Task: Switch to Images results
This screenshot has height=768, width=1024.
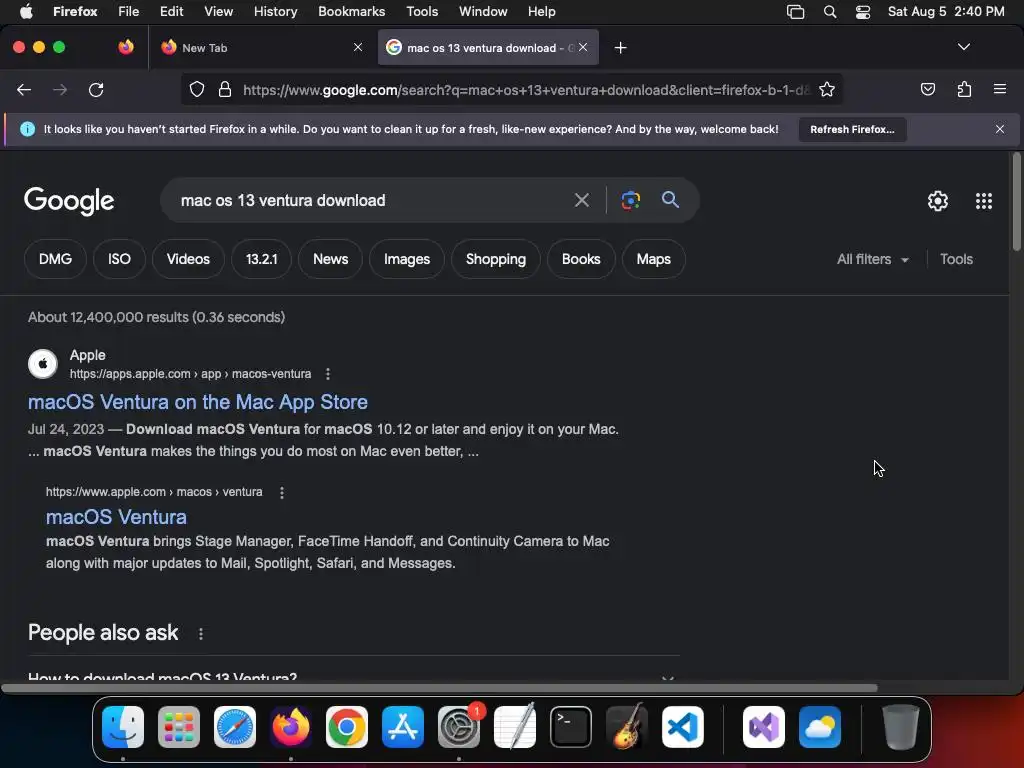Action: click(407, 259)
